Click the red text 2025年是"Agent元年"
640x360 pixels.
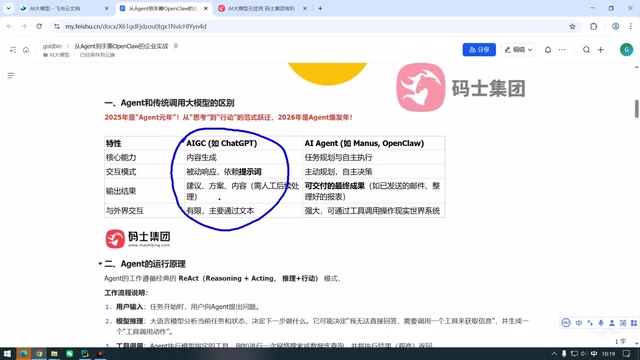click(x=142, y=118)
